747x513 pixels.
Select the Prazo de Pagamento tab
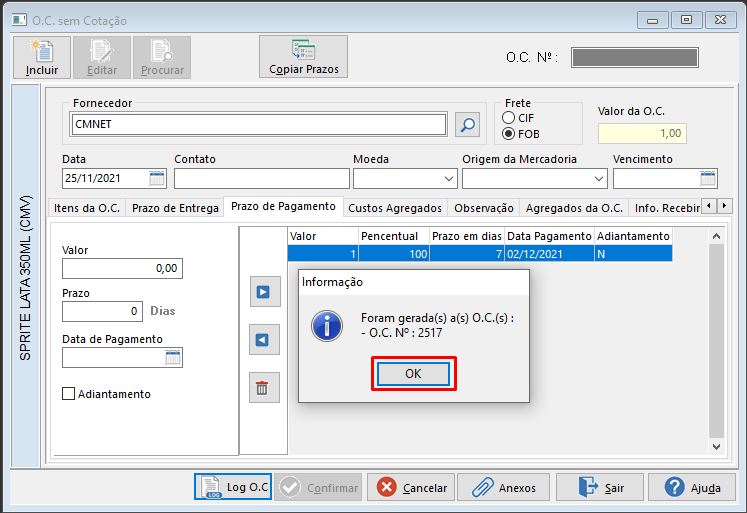coord(283,206)
